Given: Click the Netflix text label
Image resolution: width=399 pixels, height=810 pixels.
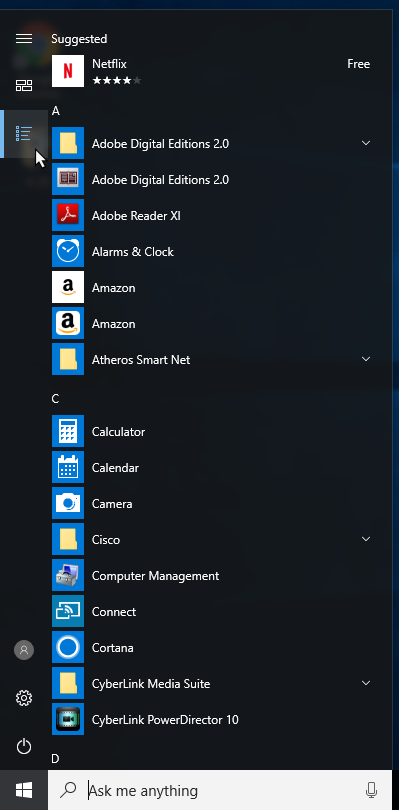Looking at the screenshot, I should [x=109, y=64].
